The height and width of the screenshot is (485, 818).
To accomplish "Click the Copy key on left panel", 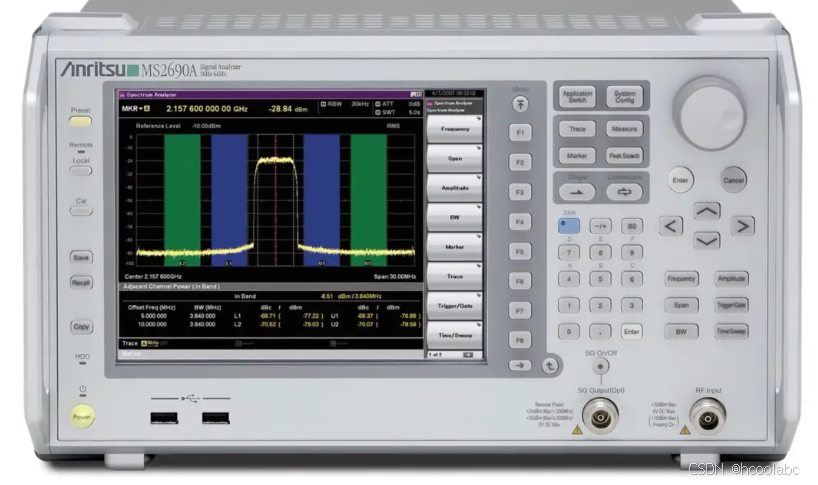I will click(81, 327).
